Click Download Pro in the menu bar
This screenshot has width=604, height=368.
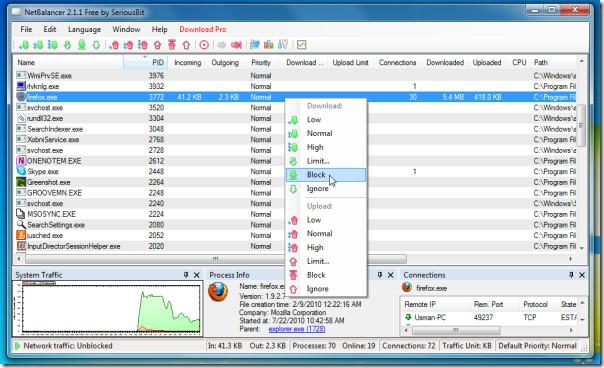click(x=203, y=29)
